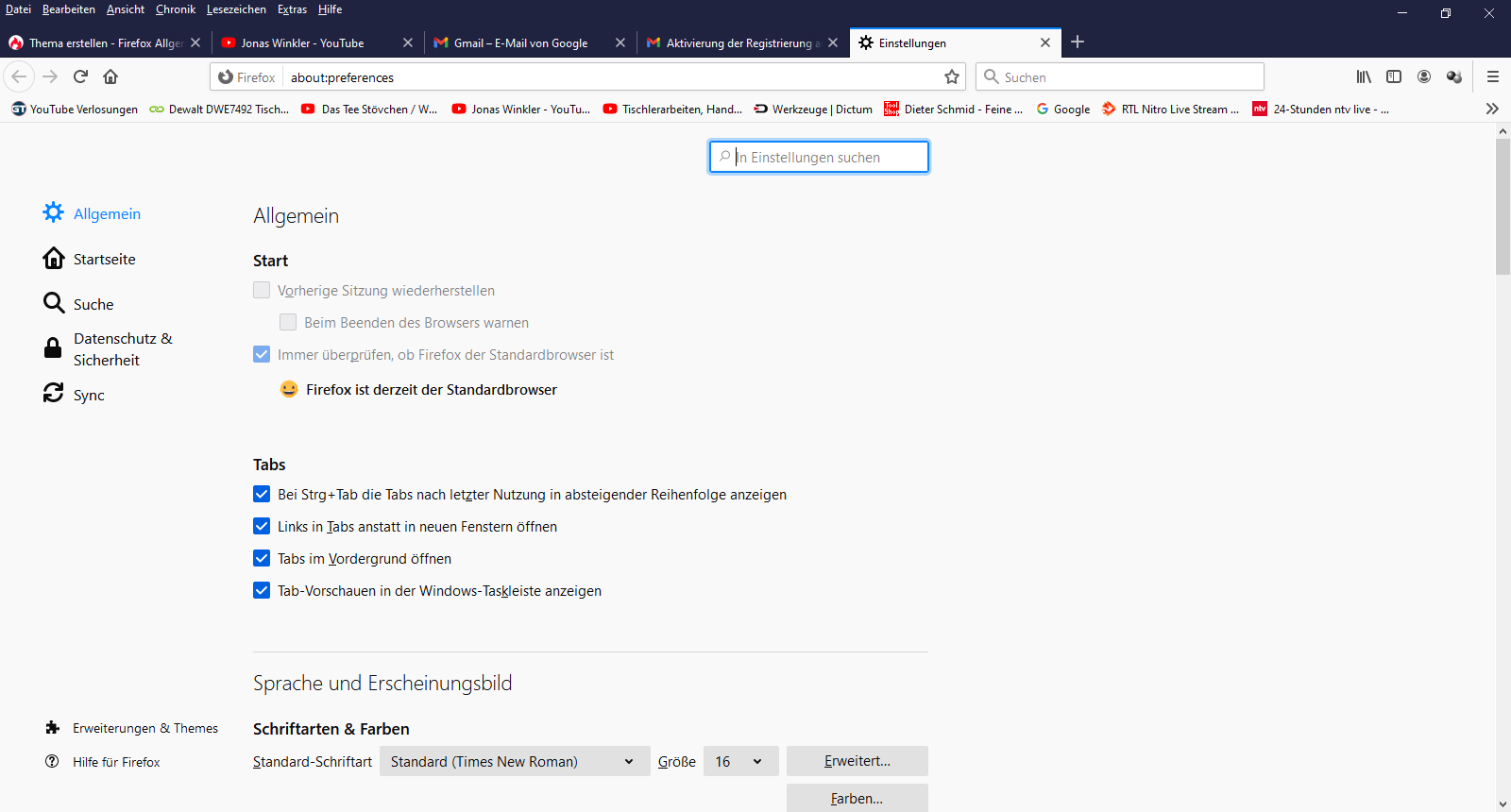This screenshot has height=812, width=1511.
Task: Go back with the back arrow button
Action: pos(19,76)
